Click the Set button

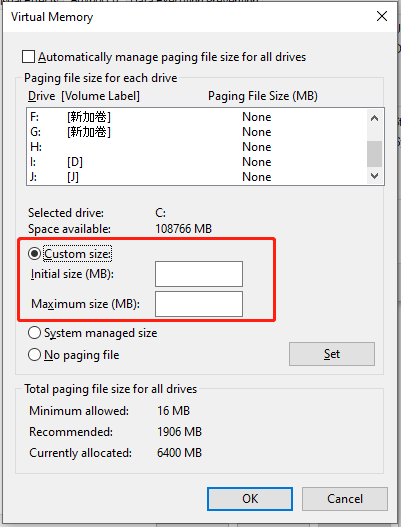coord(332,354)
